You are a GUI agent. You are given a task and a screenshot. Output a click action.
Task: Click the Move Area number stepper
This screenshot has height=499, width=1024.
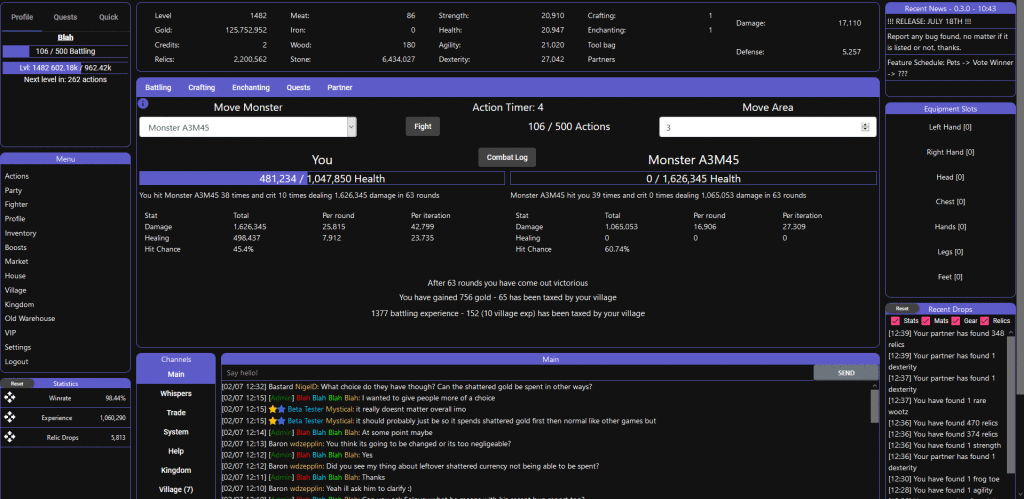(x=866, y=127)
